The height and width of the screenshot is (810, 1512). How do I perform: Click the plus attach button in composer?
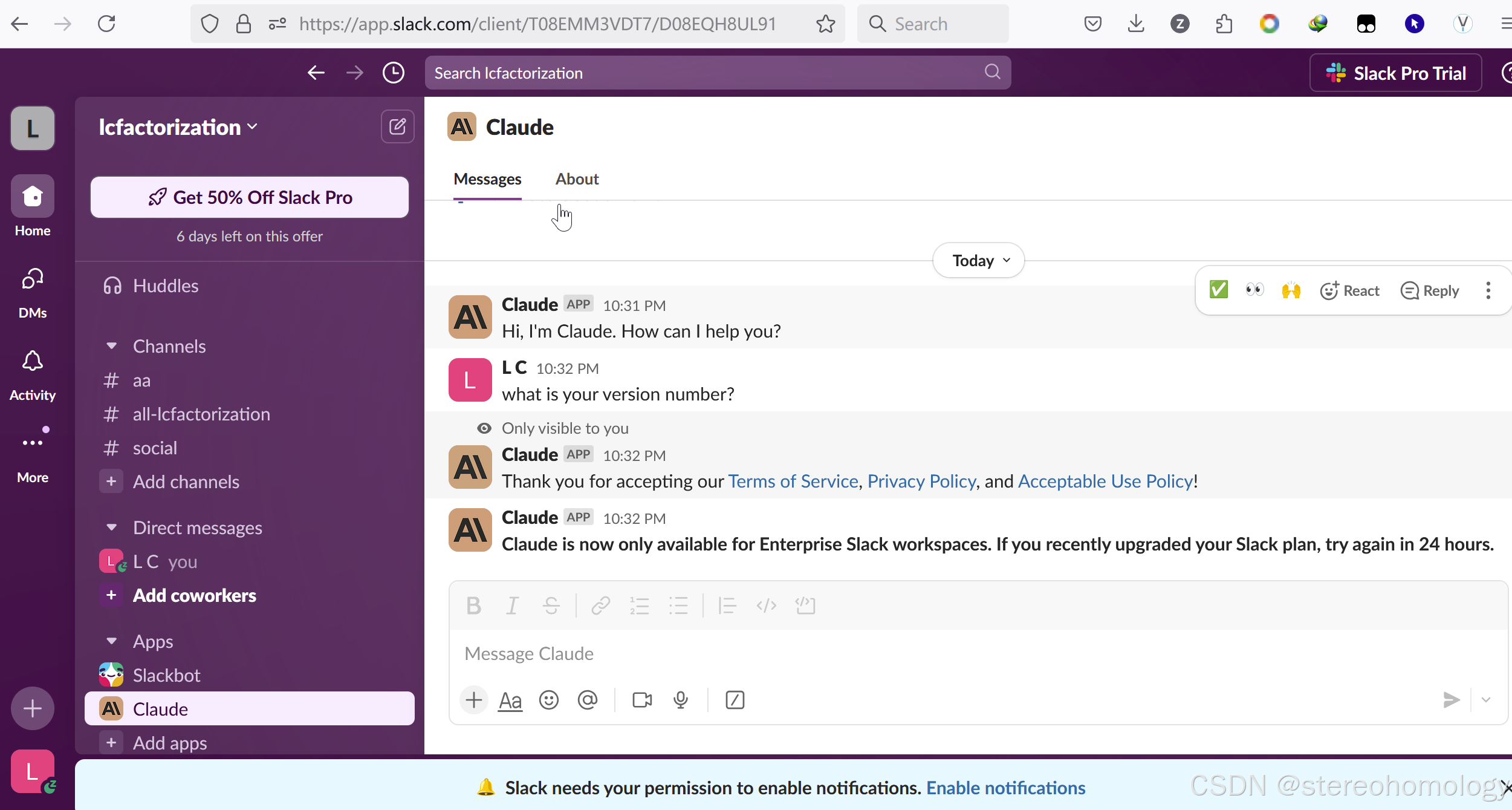tap(474, 700)
